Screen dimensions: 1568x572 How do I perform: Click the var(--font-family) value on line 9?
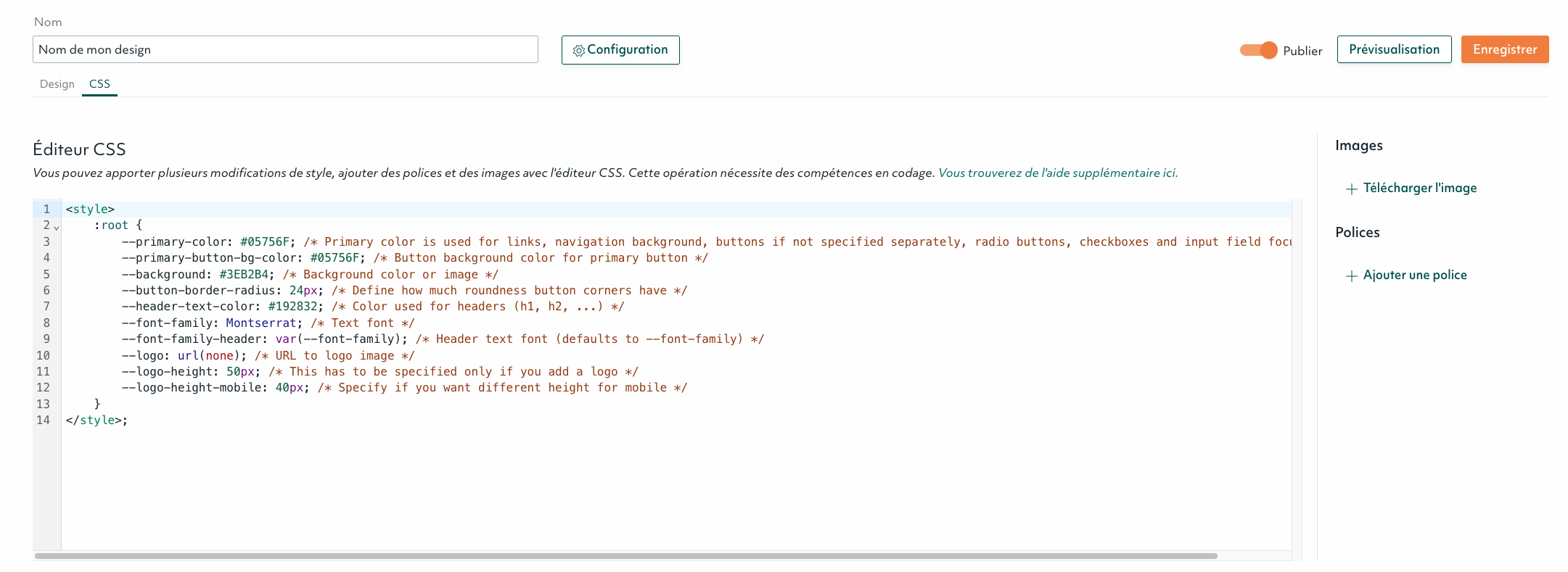tap(338, 339)
